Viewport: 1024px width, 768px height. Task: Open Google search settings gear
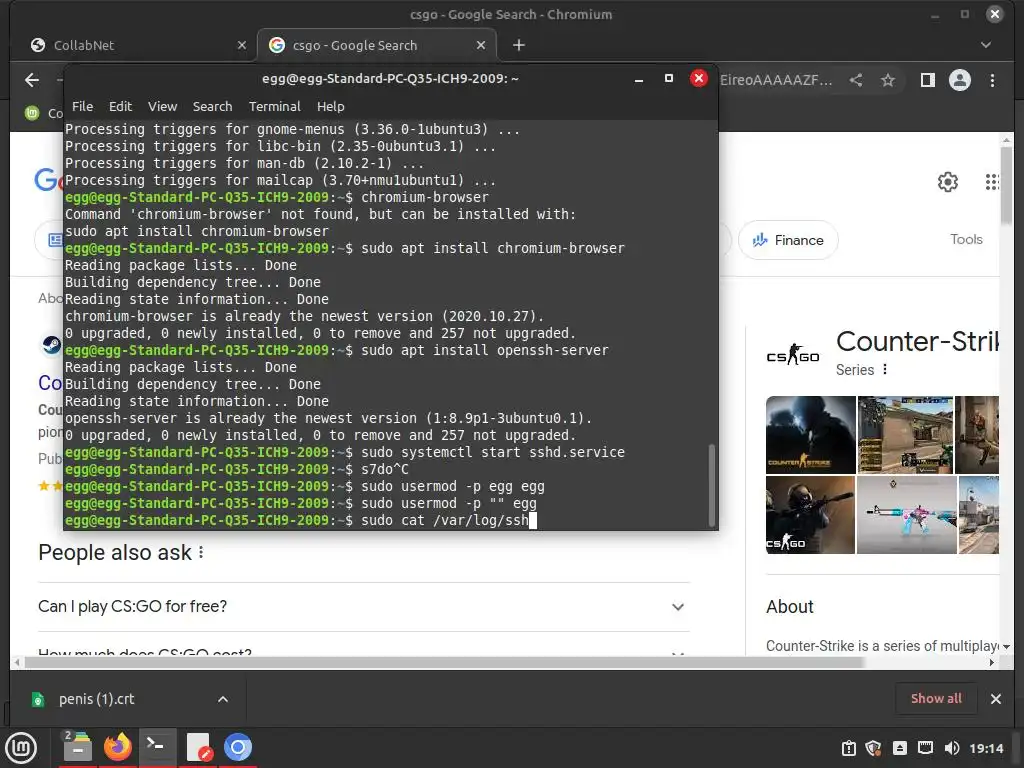click(x=948, y=182)
